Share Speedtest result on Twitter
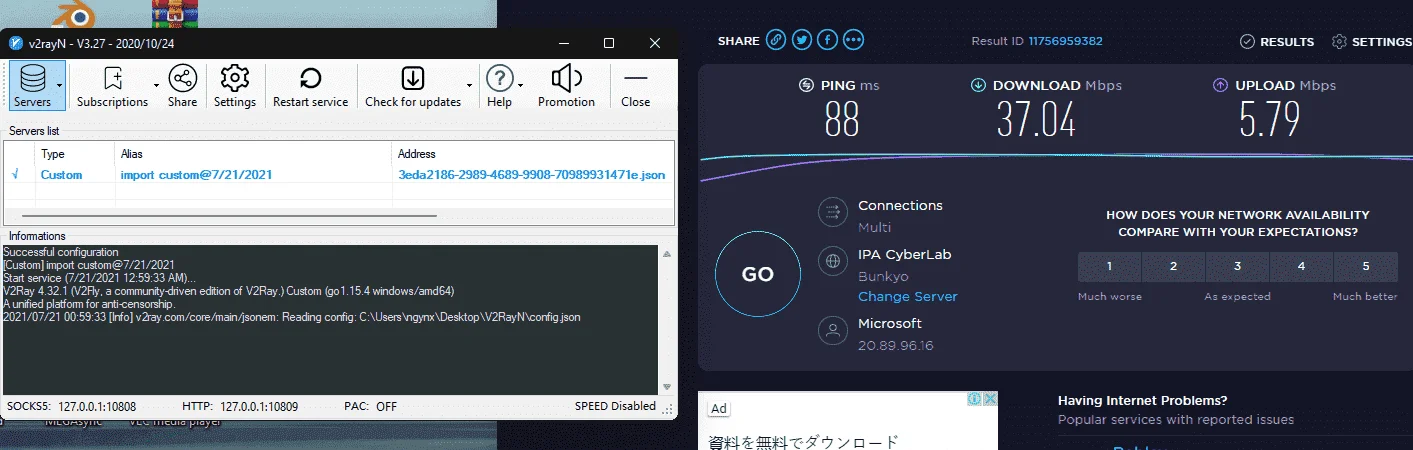The width and height of the screenshot is (1413, 450). pos(802,40)
